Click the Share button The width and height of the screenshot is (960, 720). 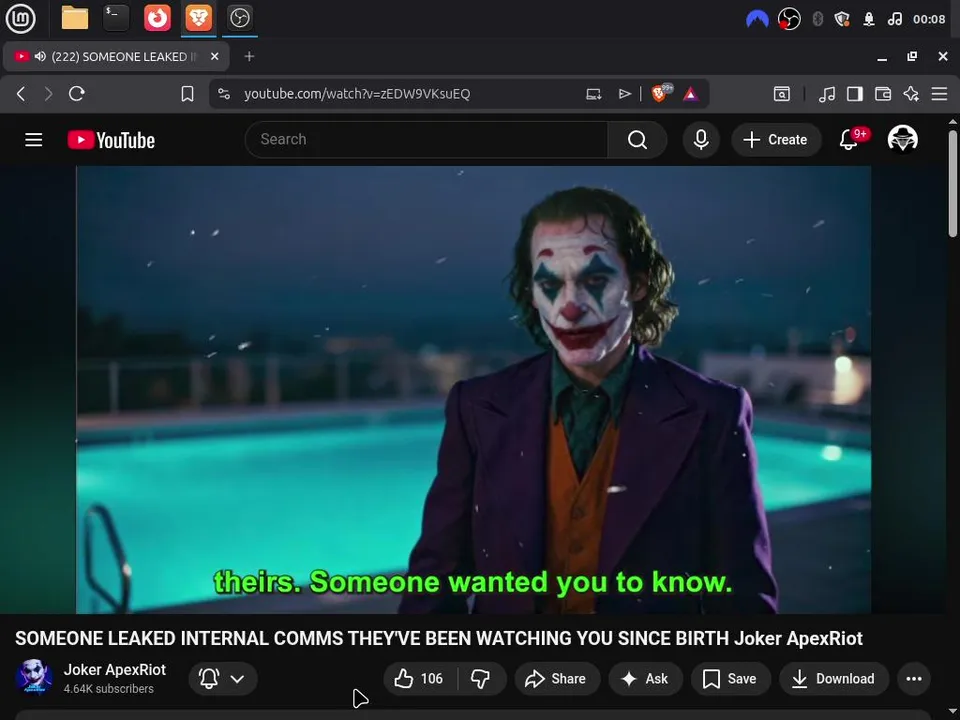[557, 678]
